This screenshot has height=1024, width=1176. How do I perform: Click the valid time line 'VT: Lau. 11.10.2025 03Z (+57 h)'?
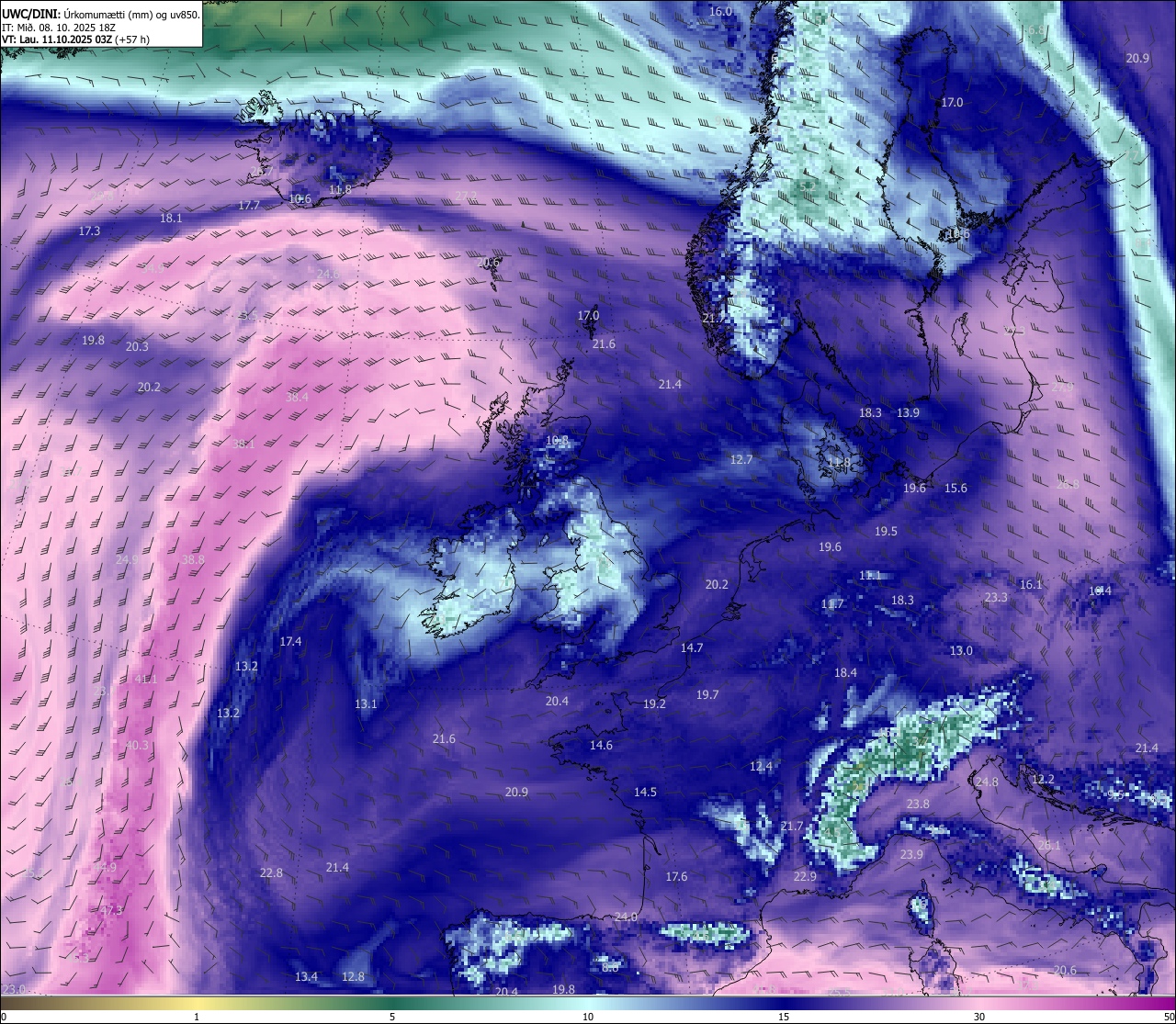(x=76, y=39)
